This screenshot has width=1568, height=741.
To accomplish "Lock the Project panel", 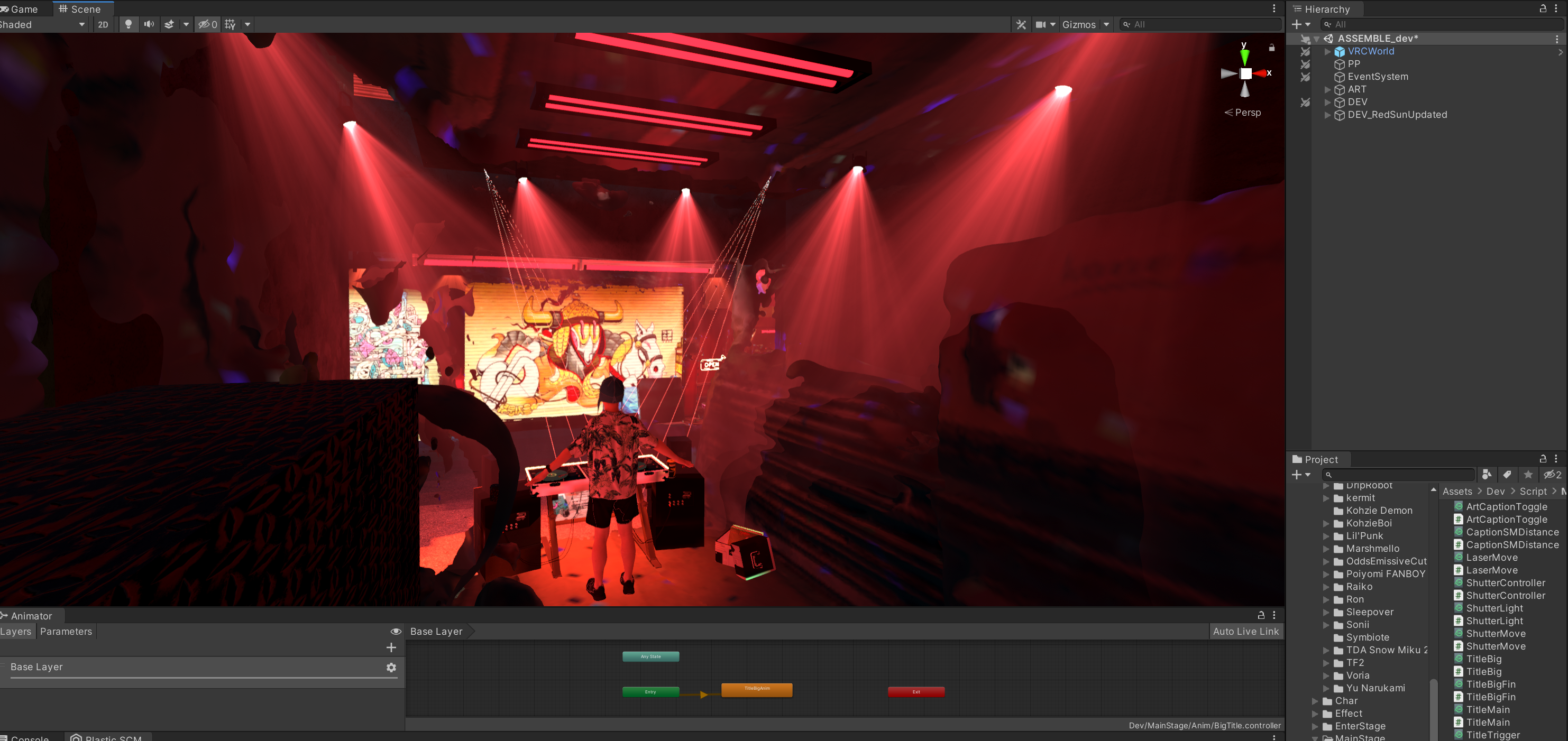I will coord(1543,459).
